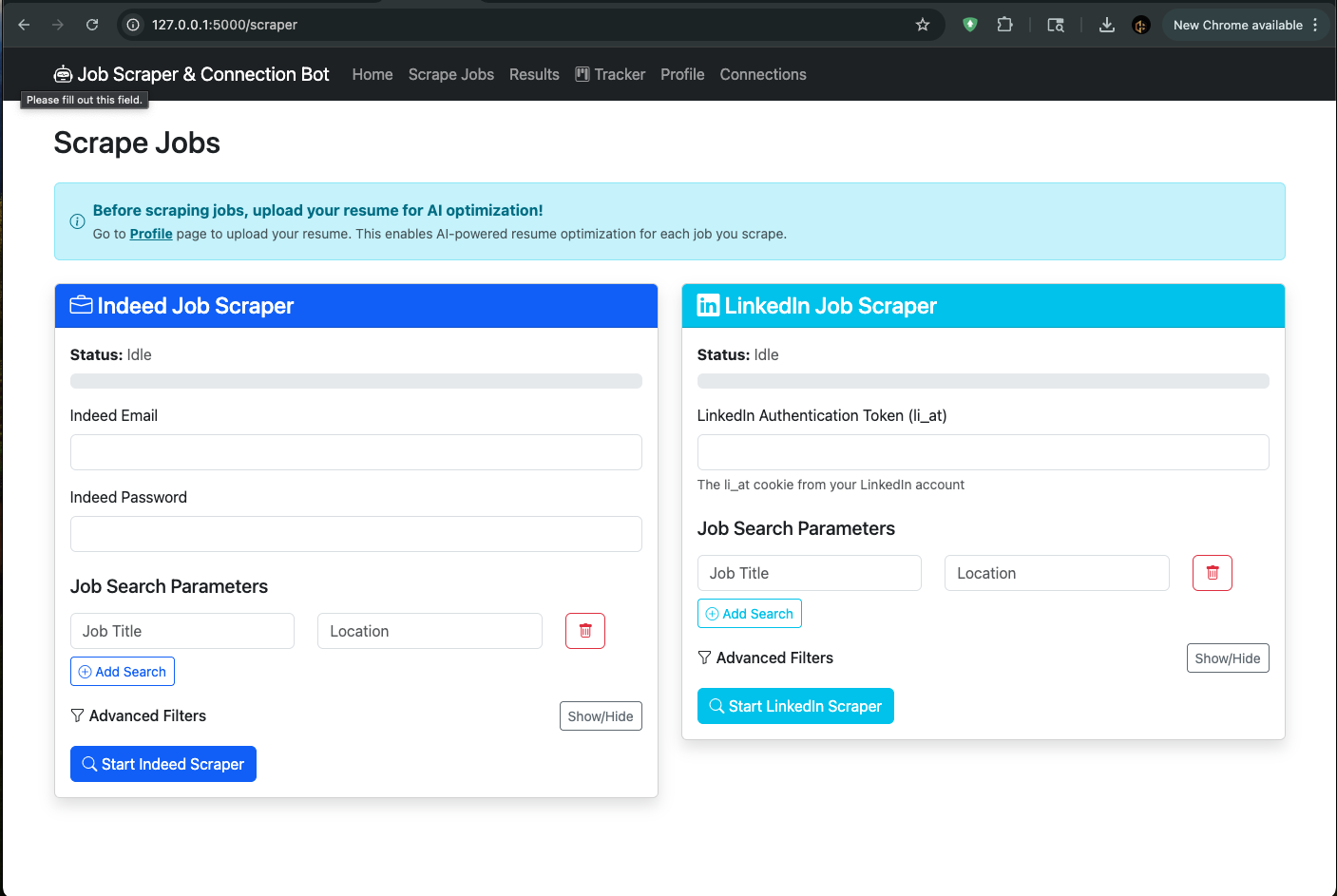Click the Indeed Password field
Image resolution: width=1337 pixels, height=896 pixels.
click(356, 534)
